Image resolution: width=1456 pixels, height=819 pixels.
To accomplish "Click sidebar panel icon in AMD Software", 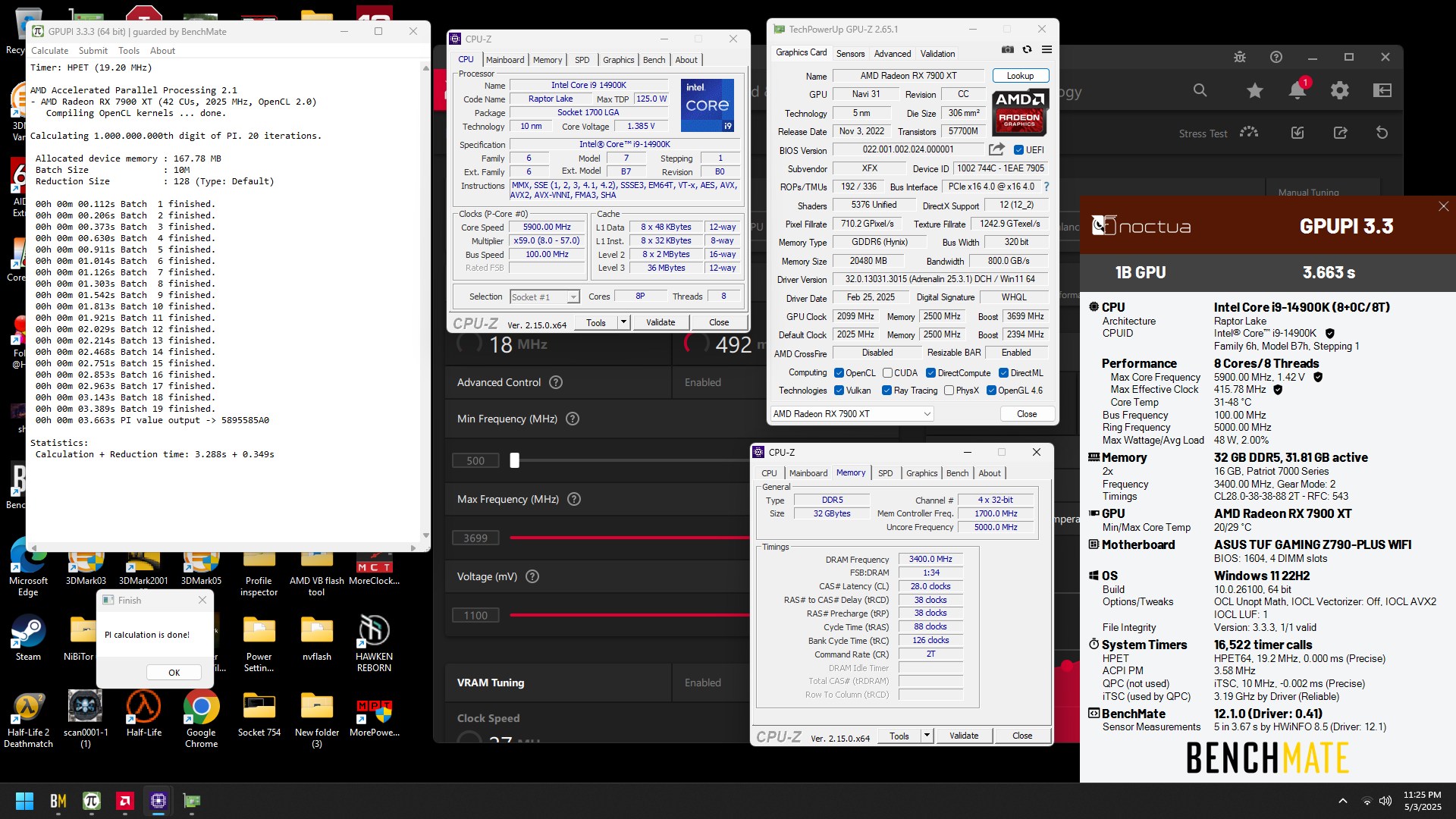I will click(x=1382, y=90).
